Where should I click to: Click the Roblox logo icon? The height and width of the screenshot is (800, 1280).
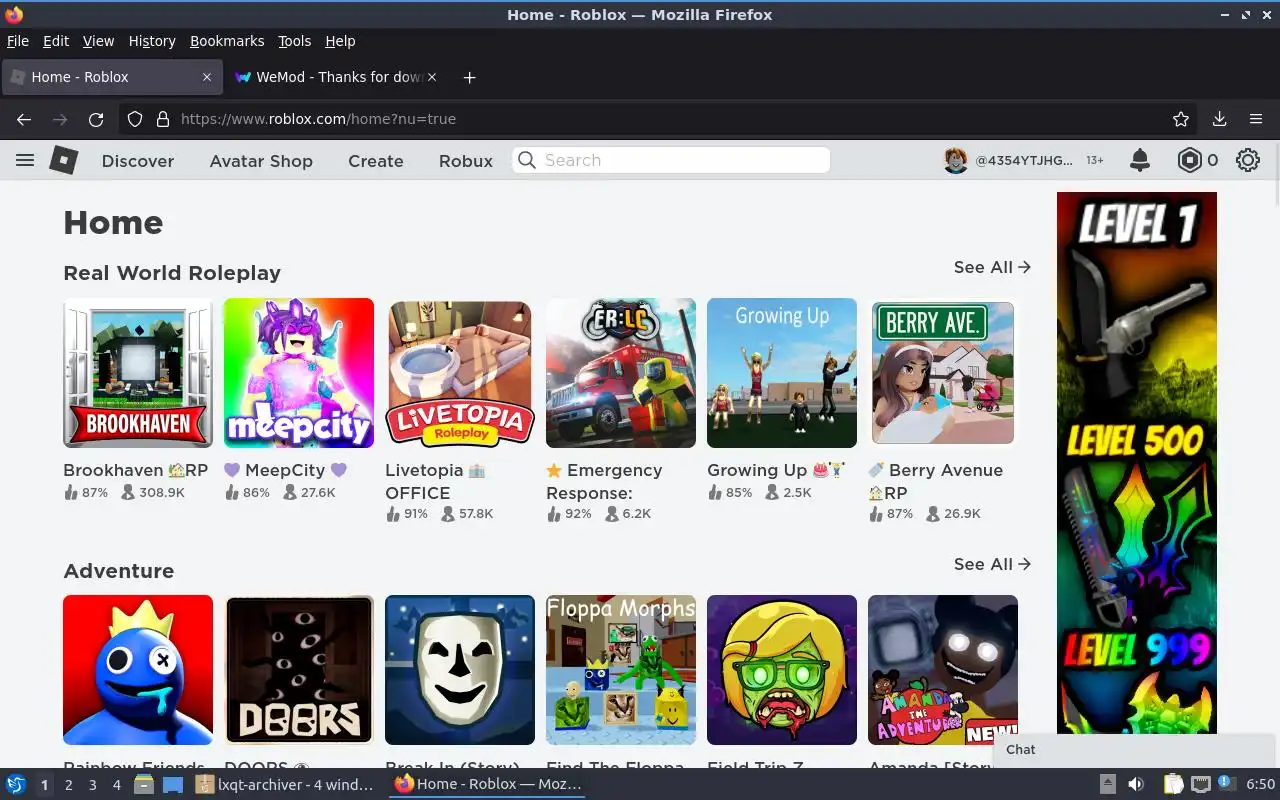pos(64,160)
